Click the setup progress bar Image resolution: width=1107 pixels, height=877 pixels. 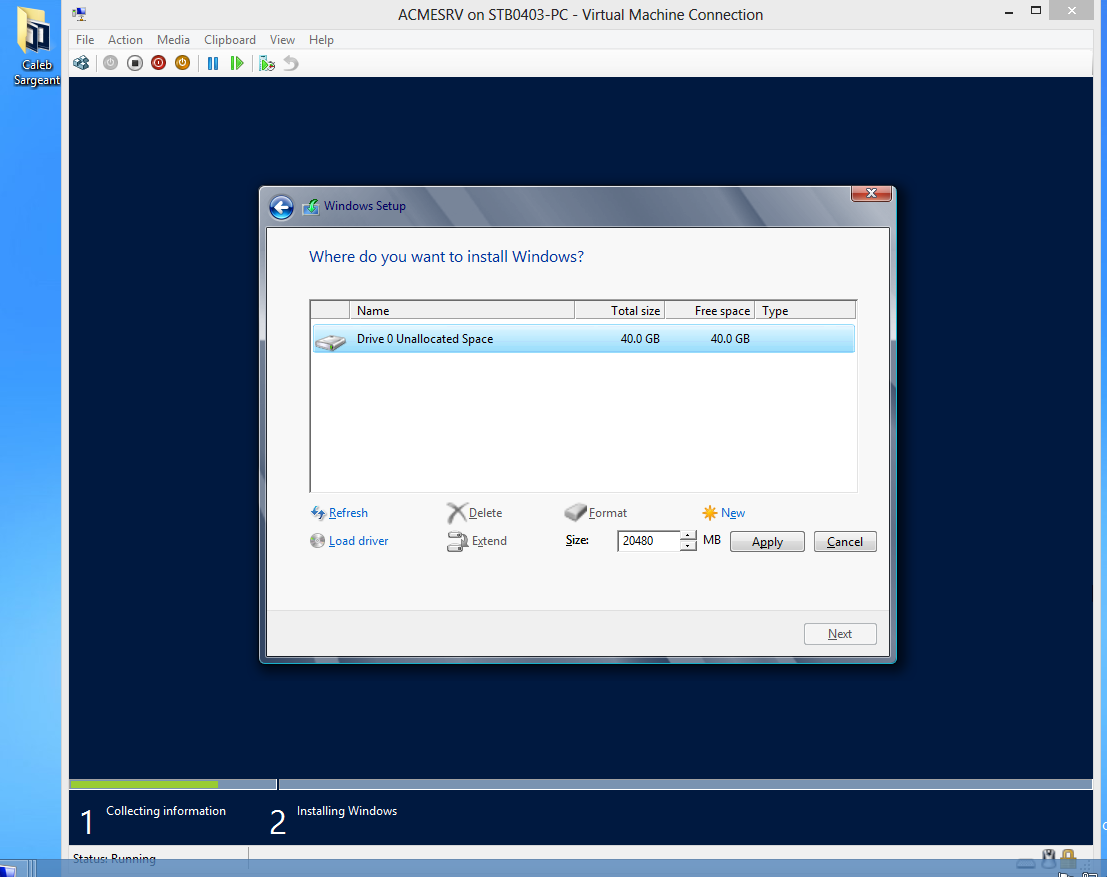(580, 784)
